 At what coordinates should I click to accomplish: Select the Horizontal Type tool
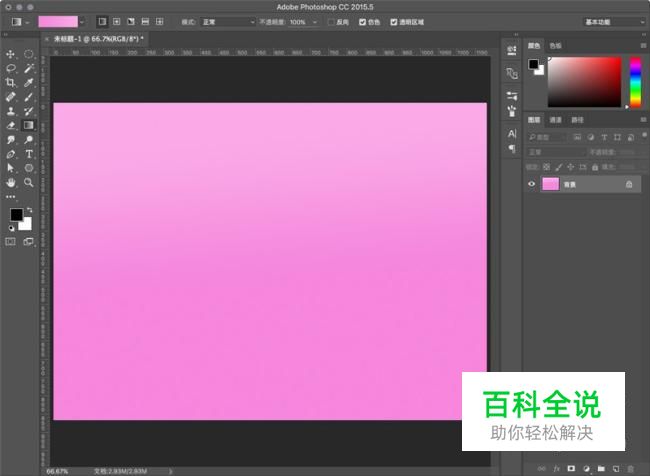(29, 155)
